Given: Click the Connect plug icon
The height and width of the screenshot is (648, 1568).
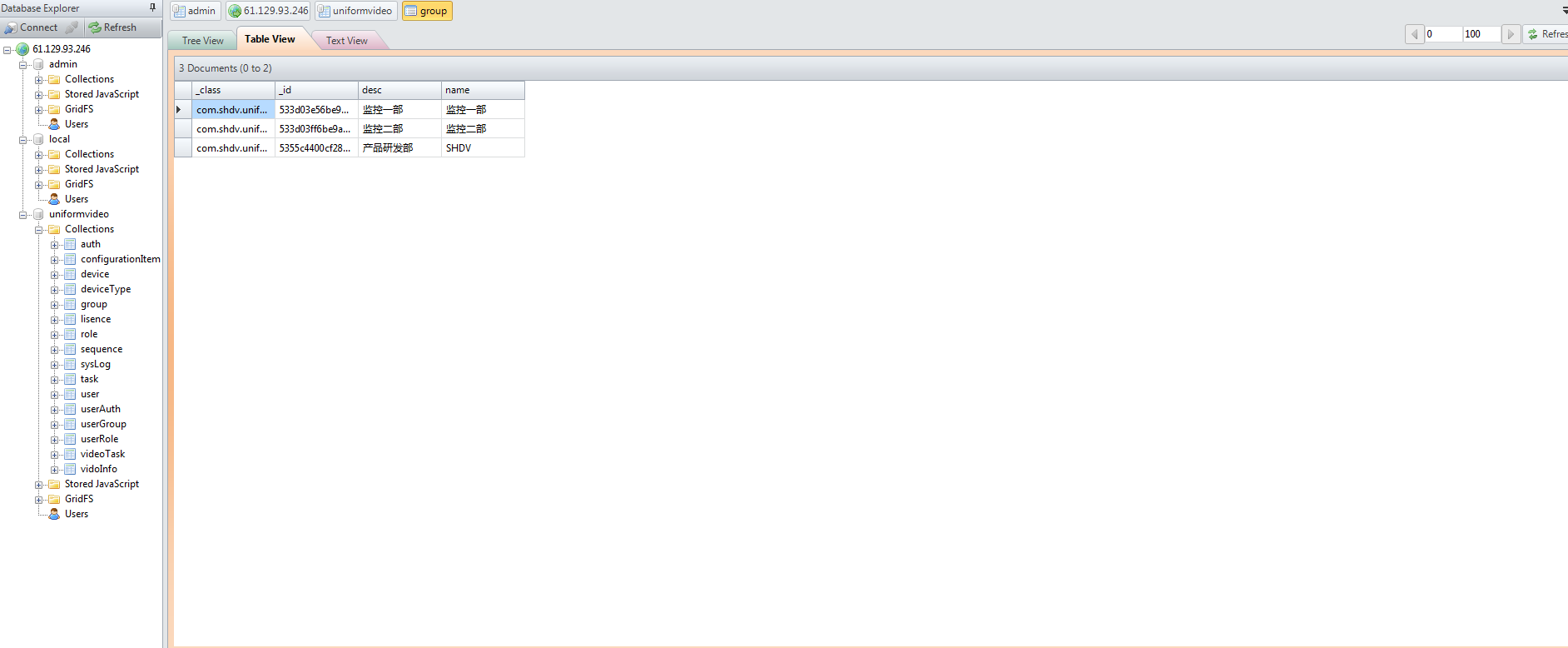Looking at the screenshot, I should click(x=11, y=27).
